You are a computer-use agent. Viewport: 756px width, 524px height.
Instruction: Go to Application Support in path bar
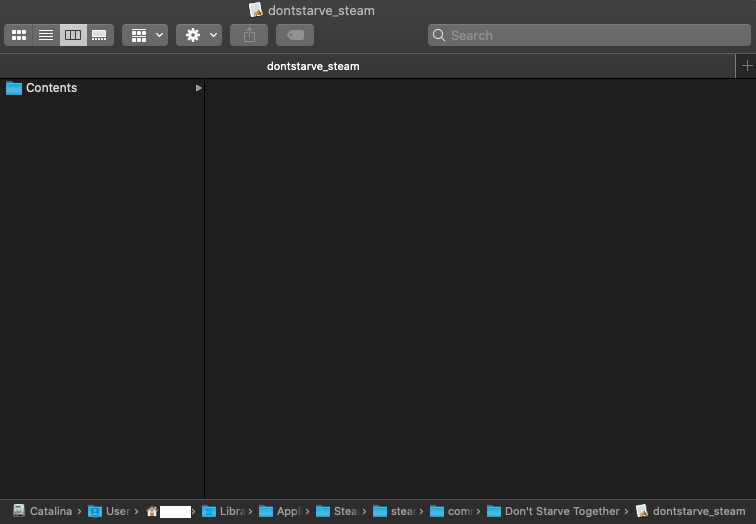pos(281,511)
